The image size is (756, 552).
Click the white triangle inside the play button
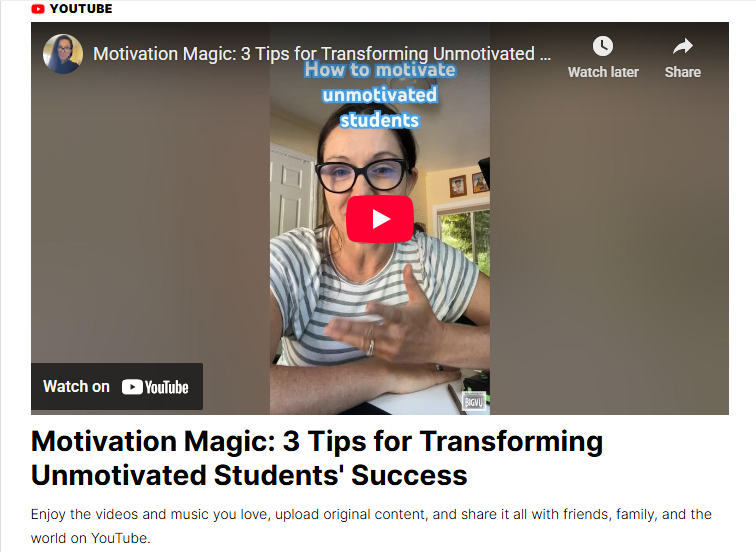coord(381,219)
